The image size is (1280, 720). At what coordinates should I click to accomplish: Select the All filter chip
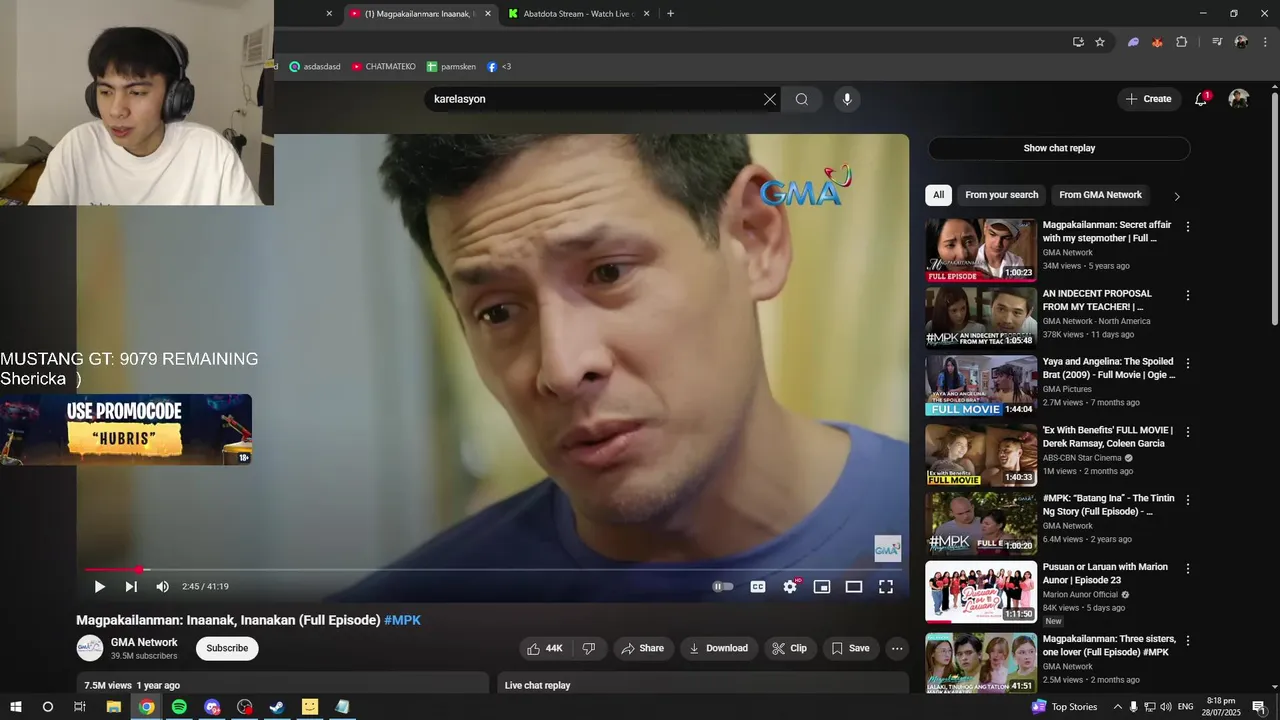[x=938, y=195]
